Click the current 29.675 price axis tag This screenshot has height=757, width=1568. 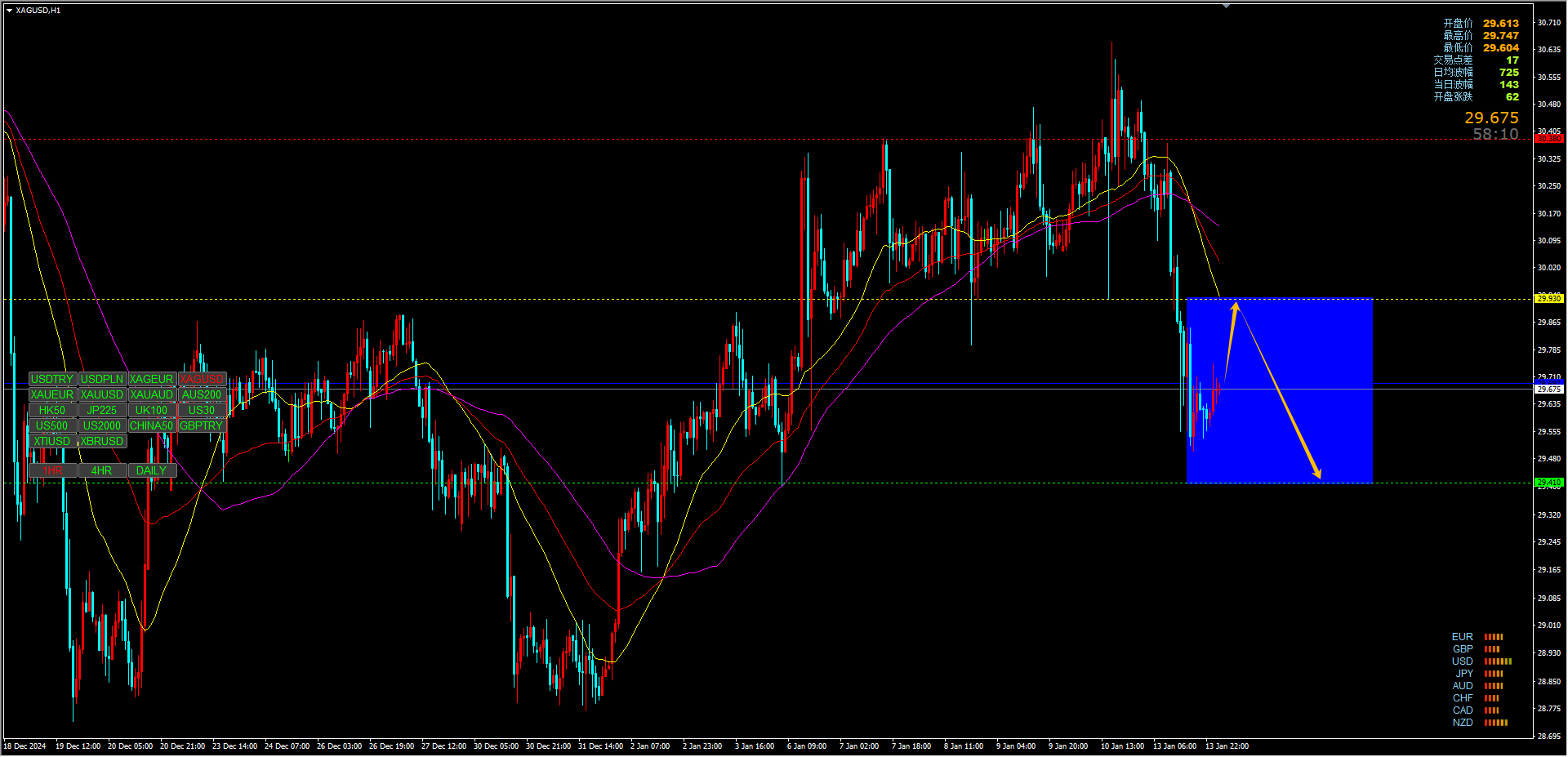1549,390
